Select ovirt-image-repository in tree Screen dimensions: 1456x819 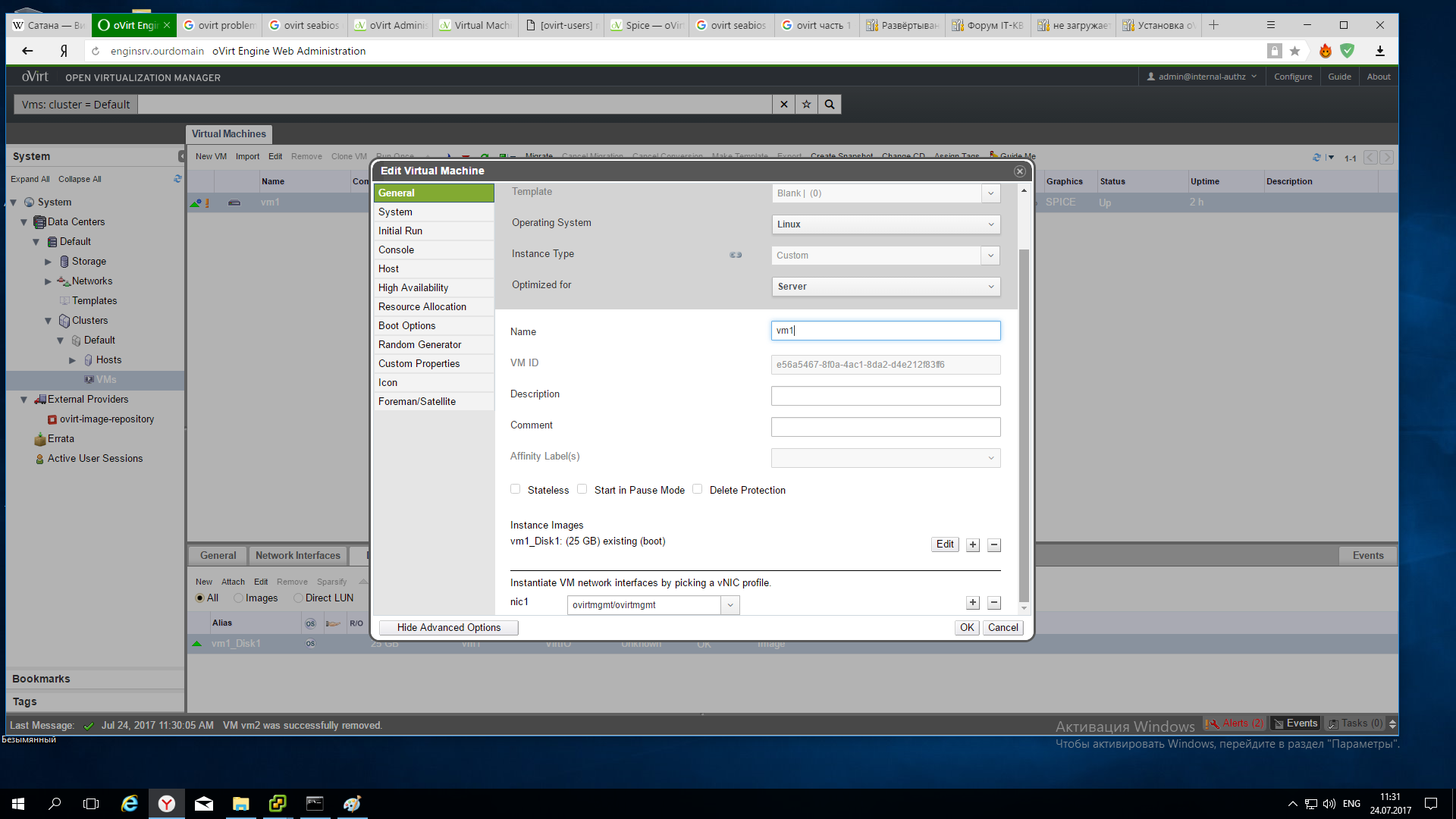tap(106, 419)
